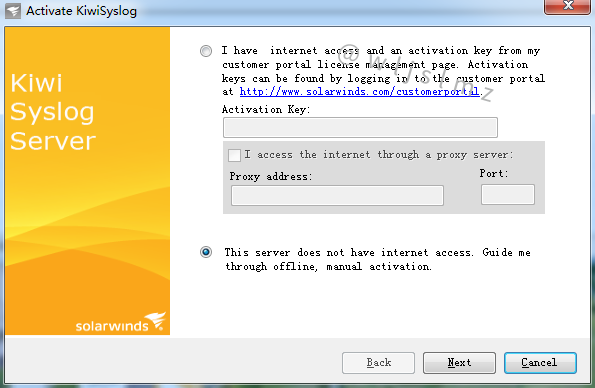Click the Cancel button

540,363
